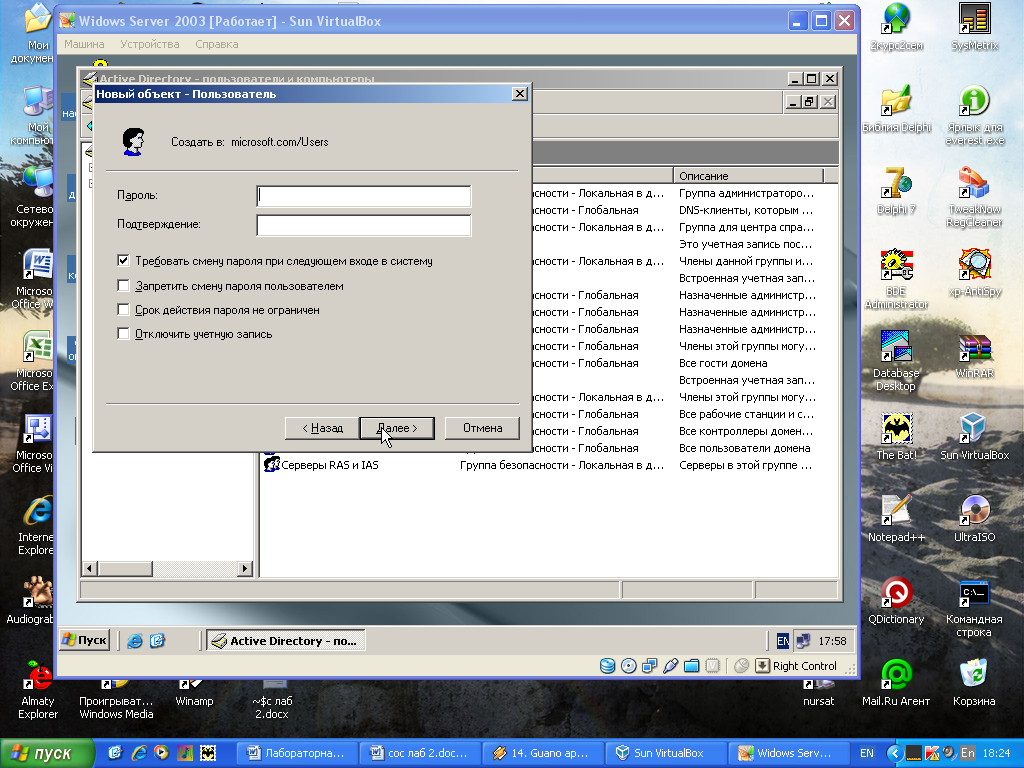Click the horizontal scrollbar thumb in tree pane
The image size is (1024, 768).
125,568
